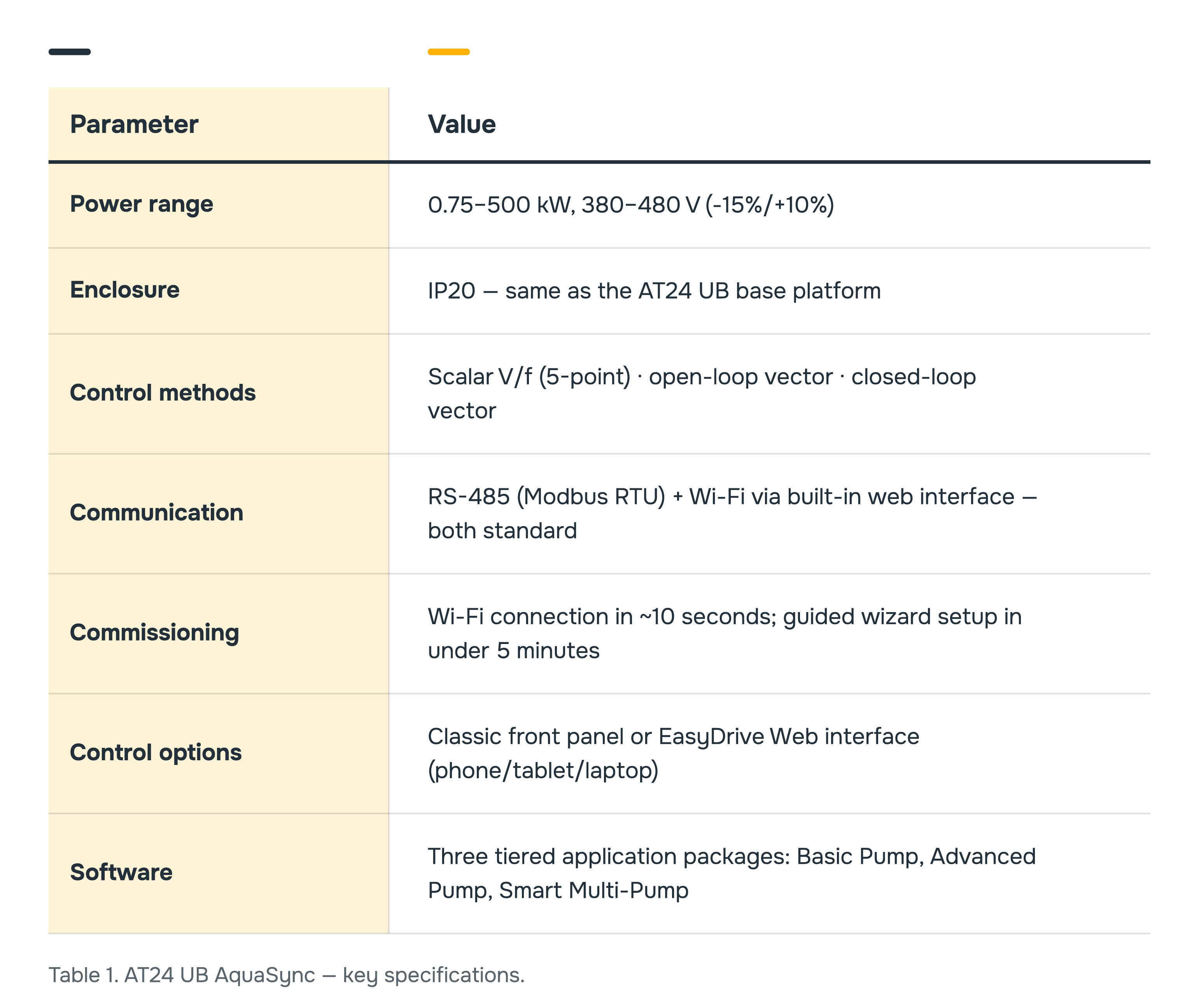The width and height of the screenshot is (1199, 1008).
Task: Click the Value column header
Action: [x=462, y=124]
